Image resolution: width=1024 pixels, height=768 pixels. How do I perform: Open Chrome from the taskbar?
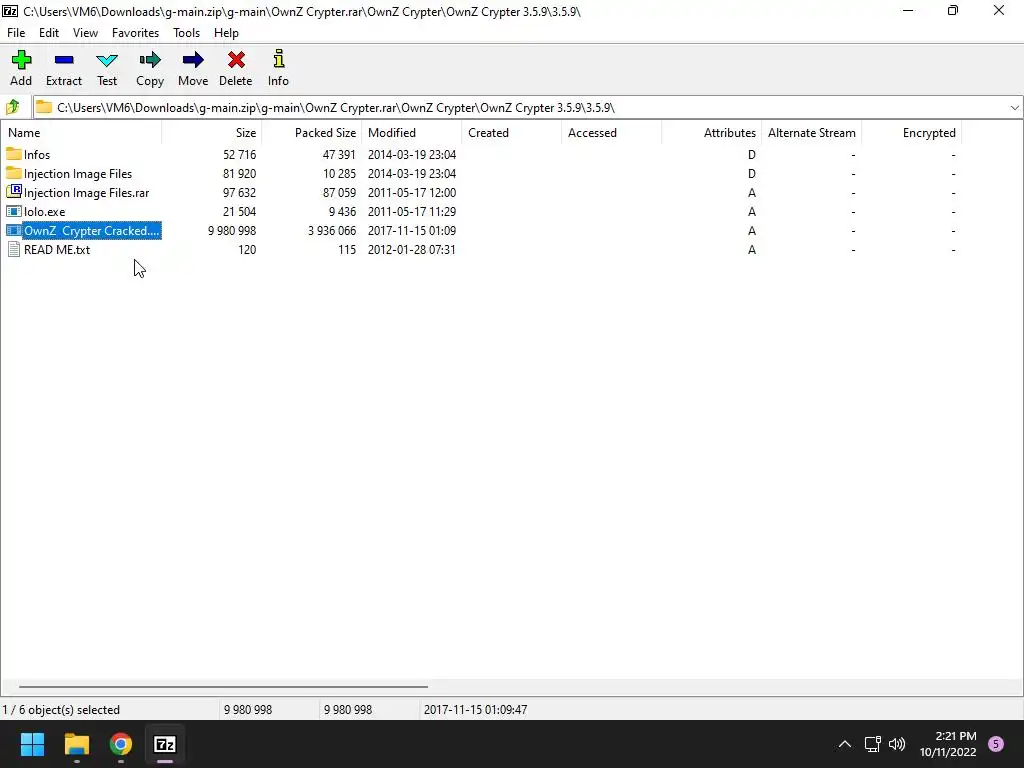coord(121,744)
